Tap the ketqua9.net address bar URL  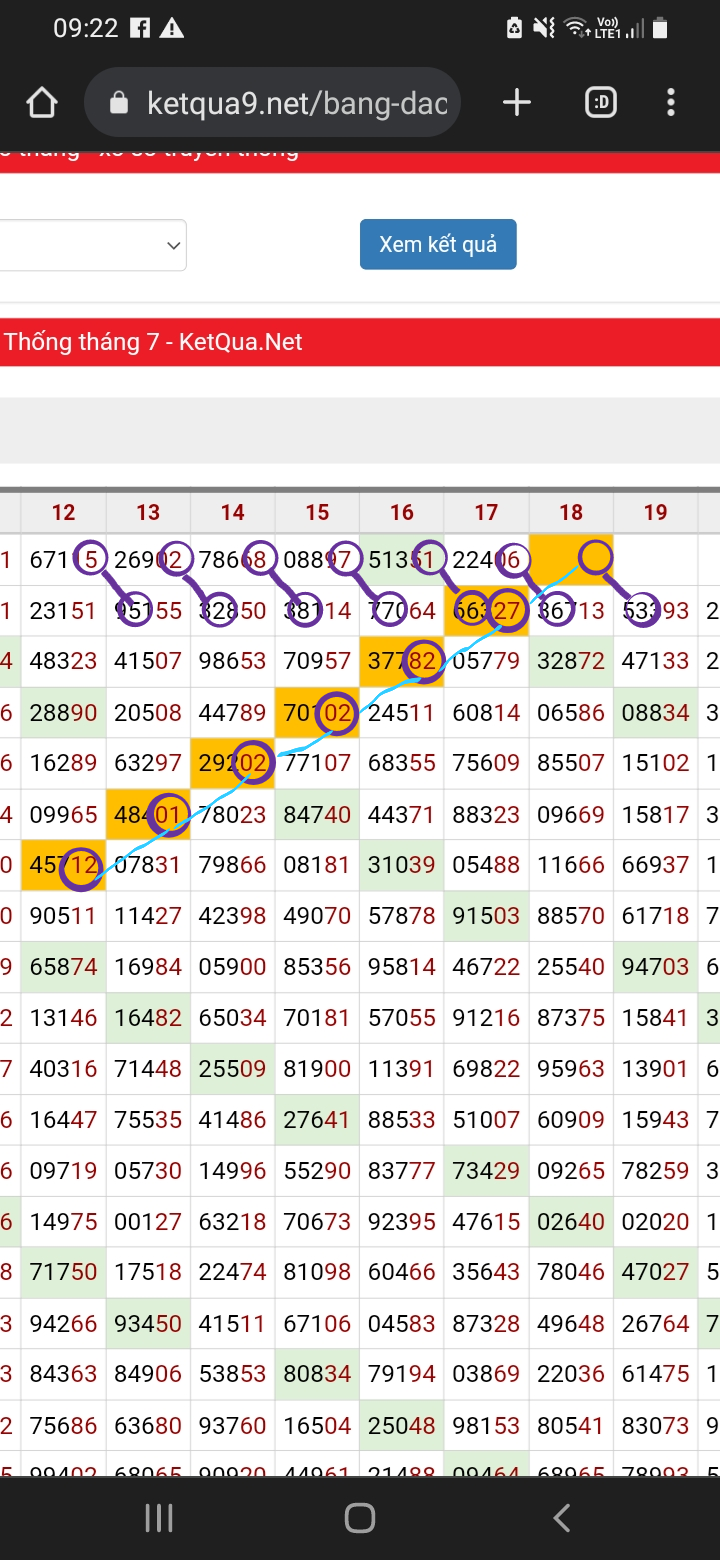(296, 103)
